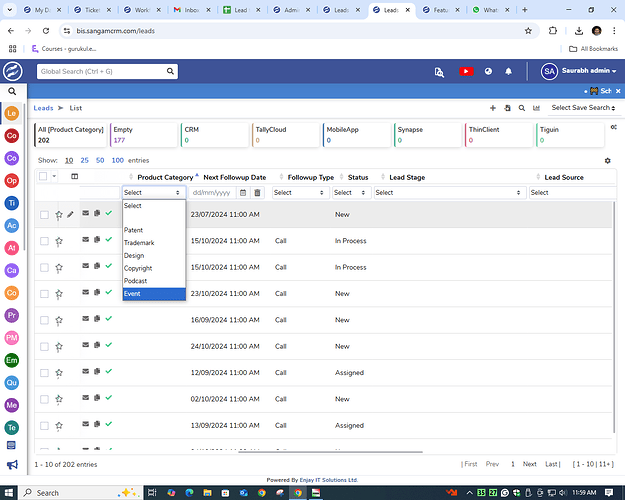The width and height of the screenshot is (625, 500).
Task: Check the box for the 24/10/2024 row
Action: click(x=44, y=346)
